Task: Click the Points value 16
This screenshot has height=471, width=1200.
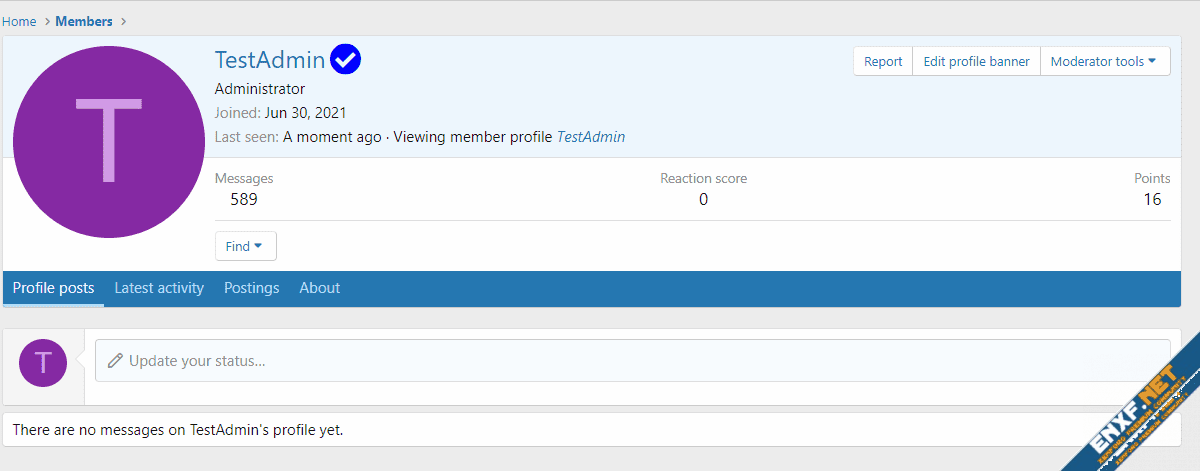Action: point(1152,199)
